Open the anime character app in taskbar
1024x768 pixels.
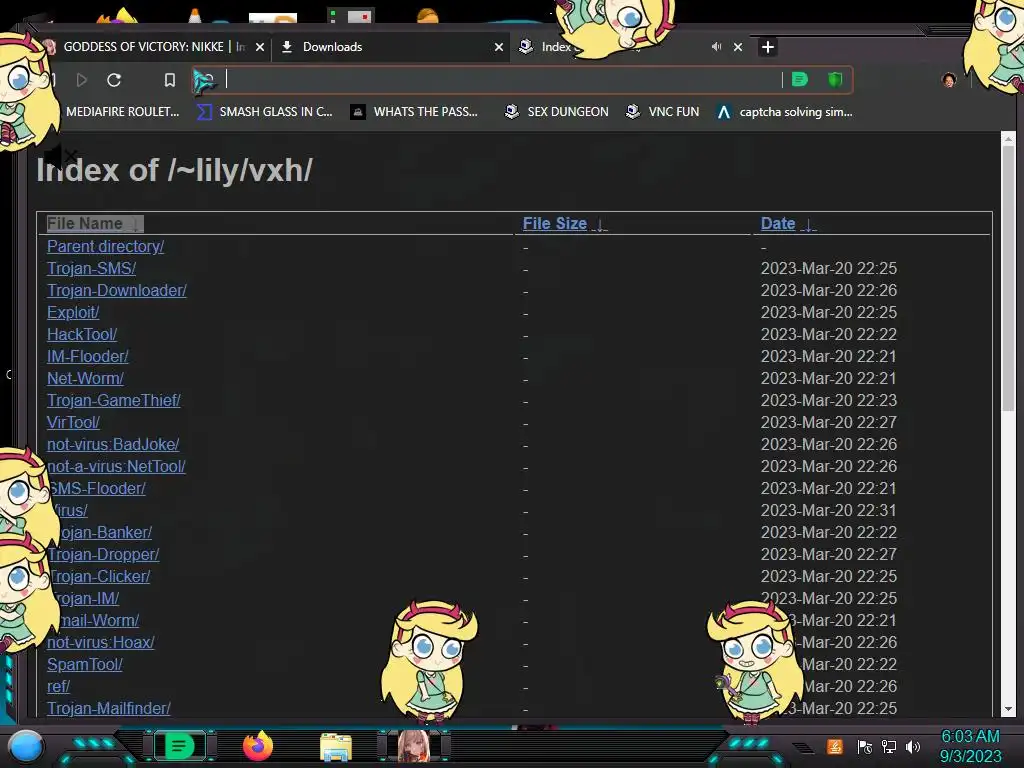[414, 746]
